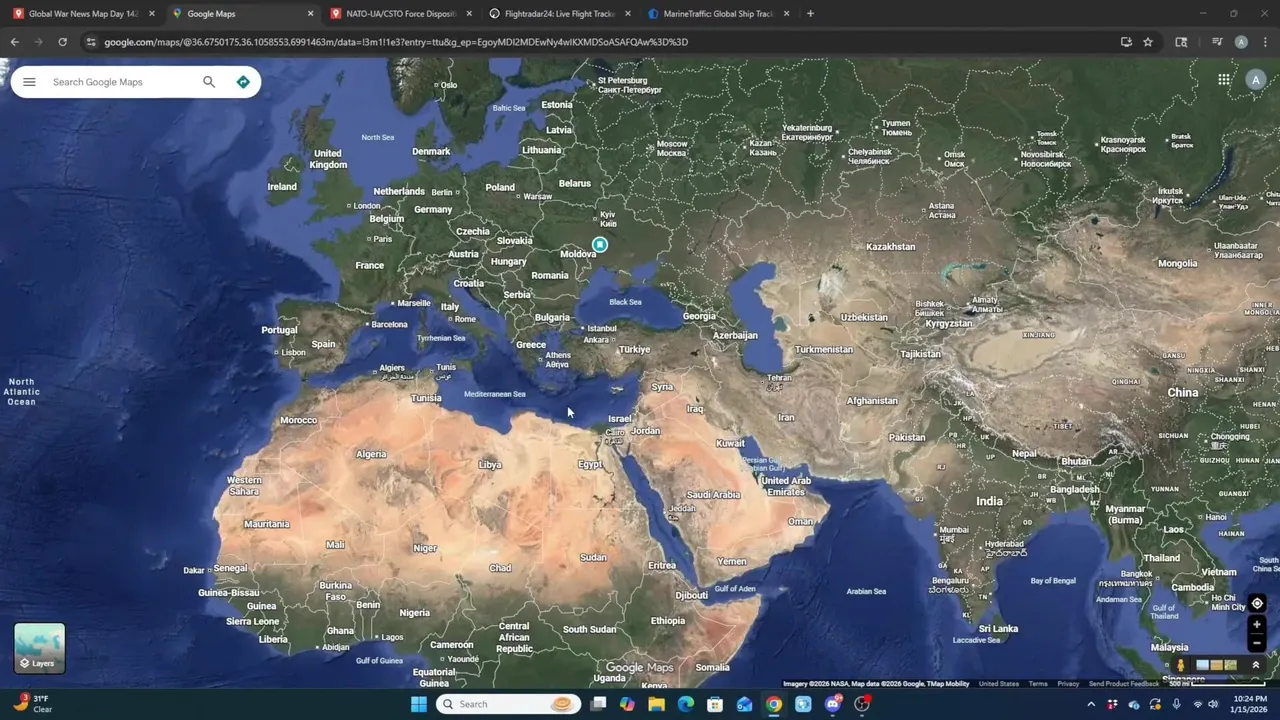Open the Flightradar24 tab
This screenshot has height=720, width=1280.
[558, 14]
